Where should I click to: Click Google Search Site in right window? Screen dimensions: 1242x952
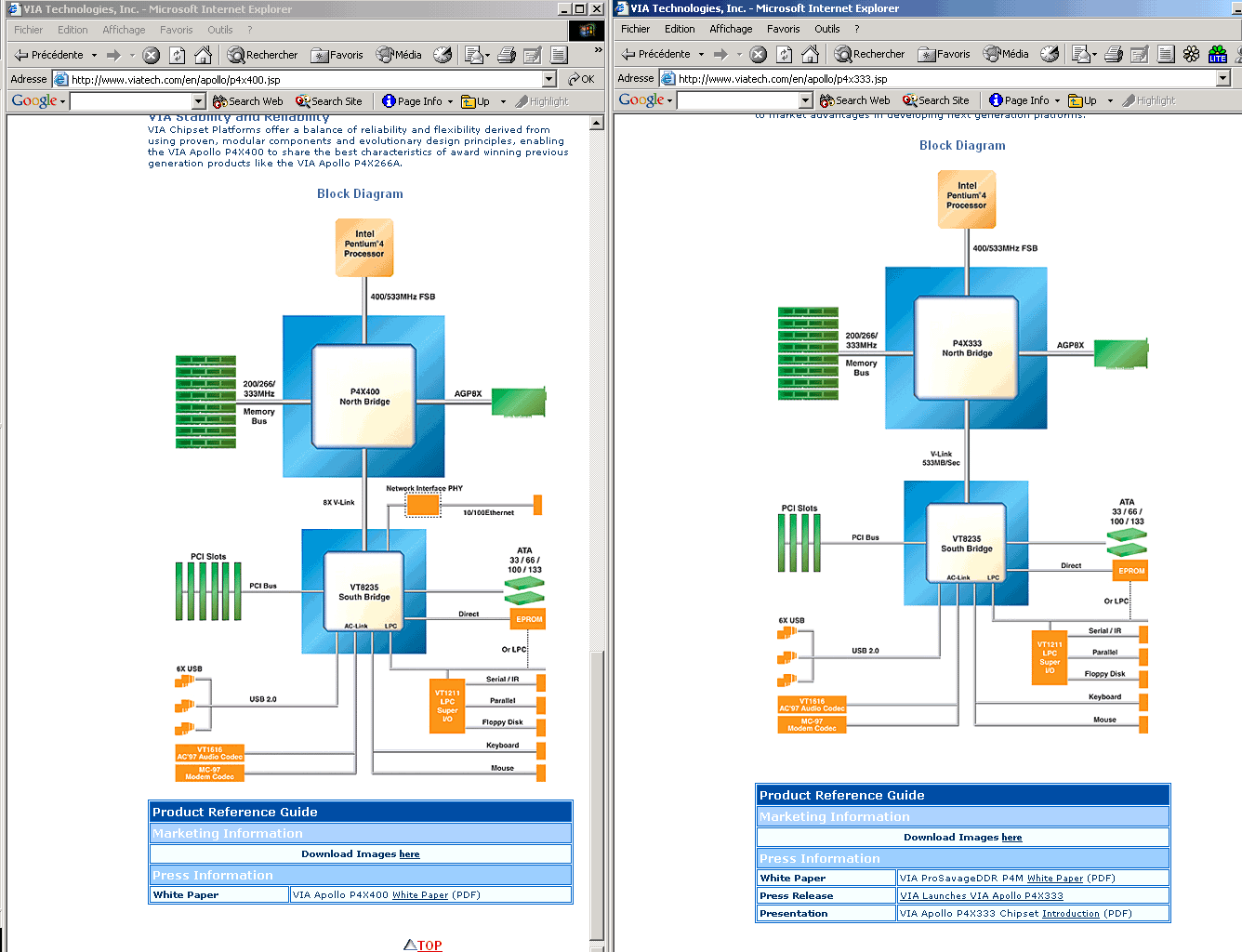pos(936,100)
